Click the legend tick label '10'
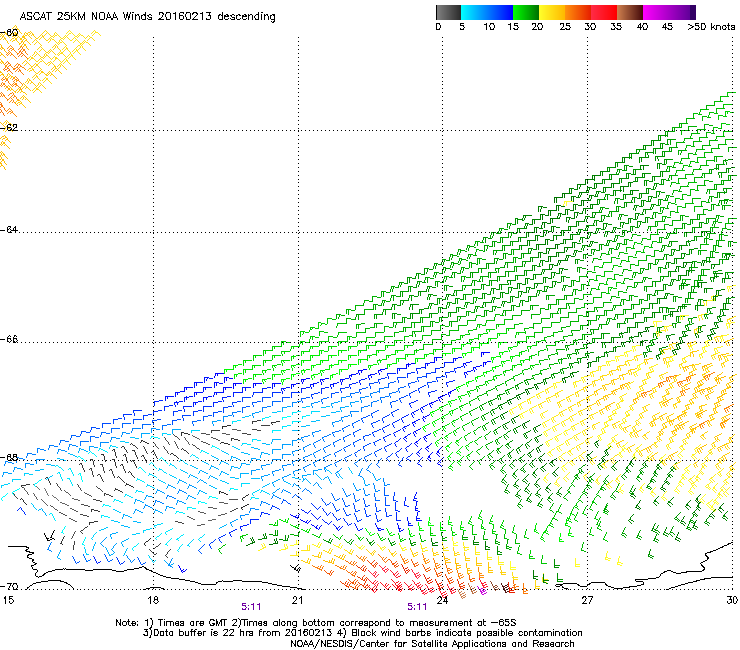 pyautogui.click(x=489, y=27)
